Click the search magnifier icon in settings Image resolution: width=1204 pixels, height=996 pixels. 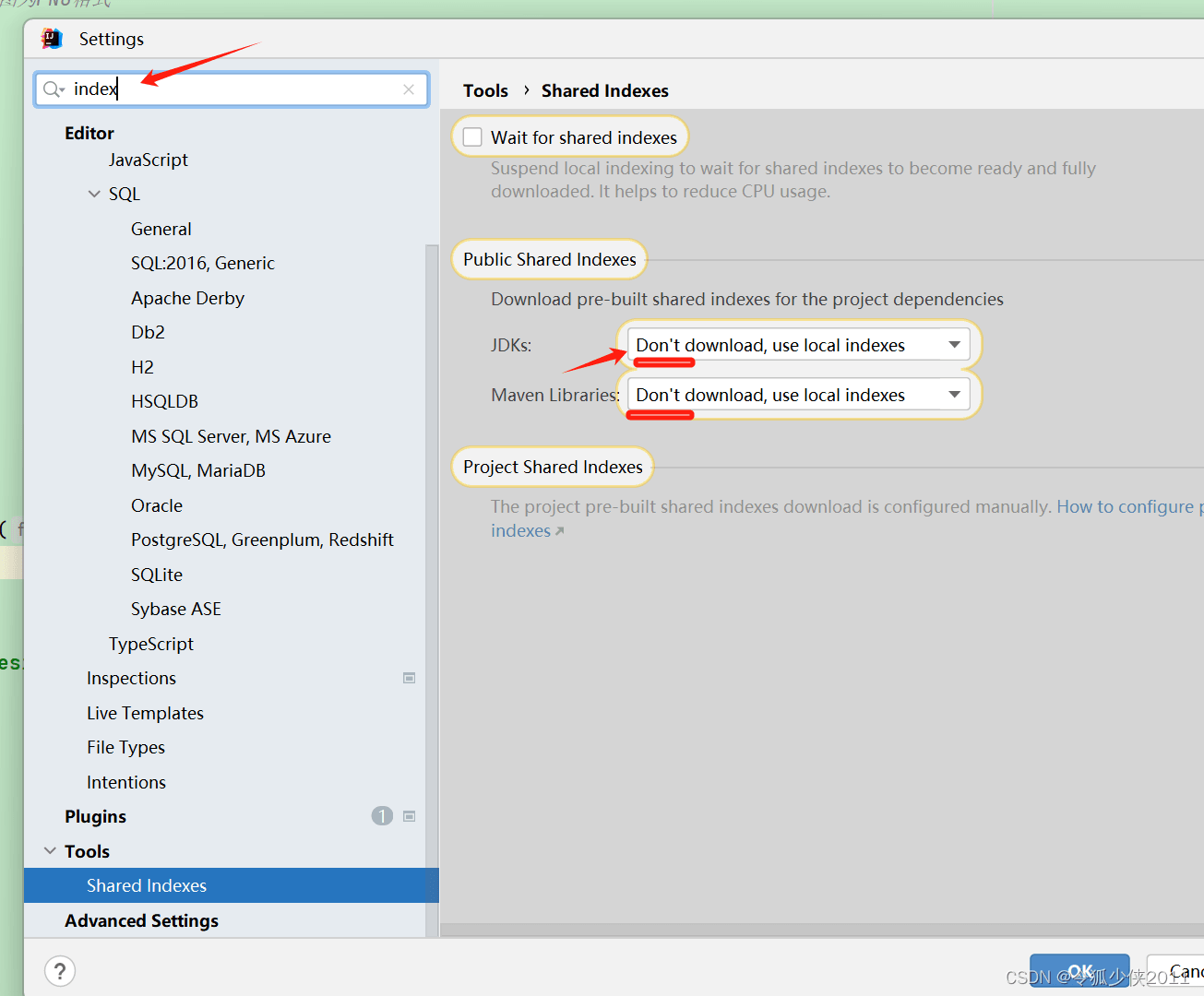(x=53, y=89)
